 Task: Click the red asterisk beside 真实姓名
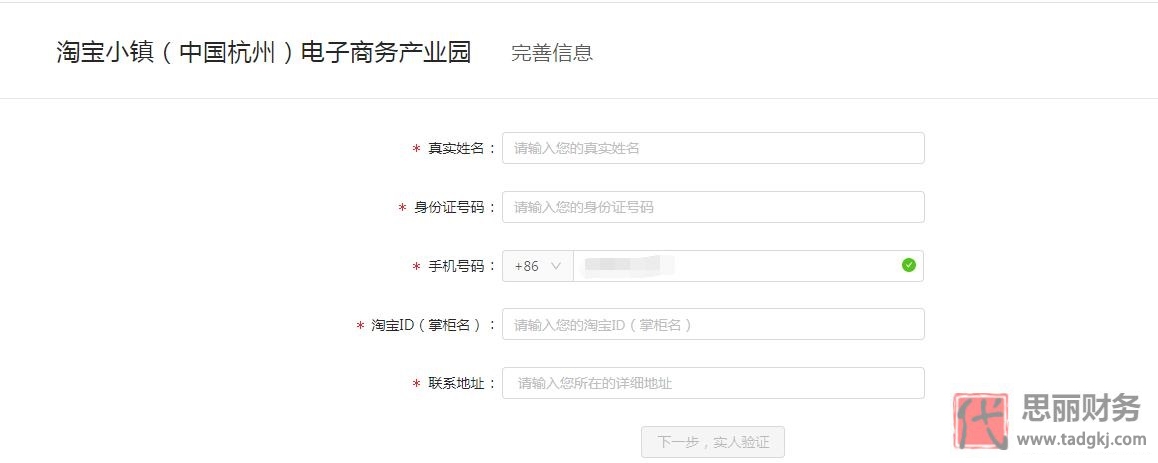[x=417, y=148]
